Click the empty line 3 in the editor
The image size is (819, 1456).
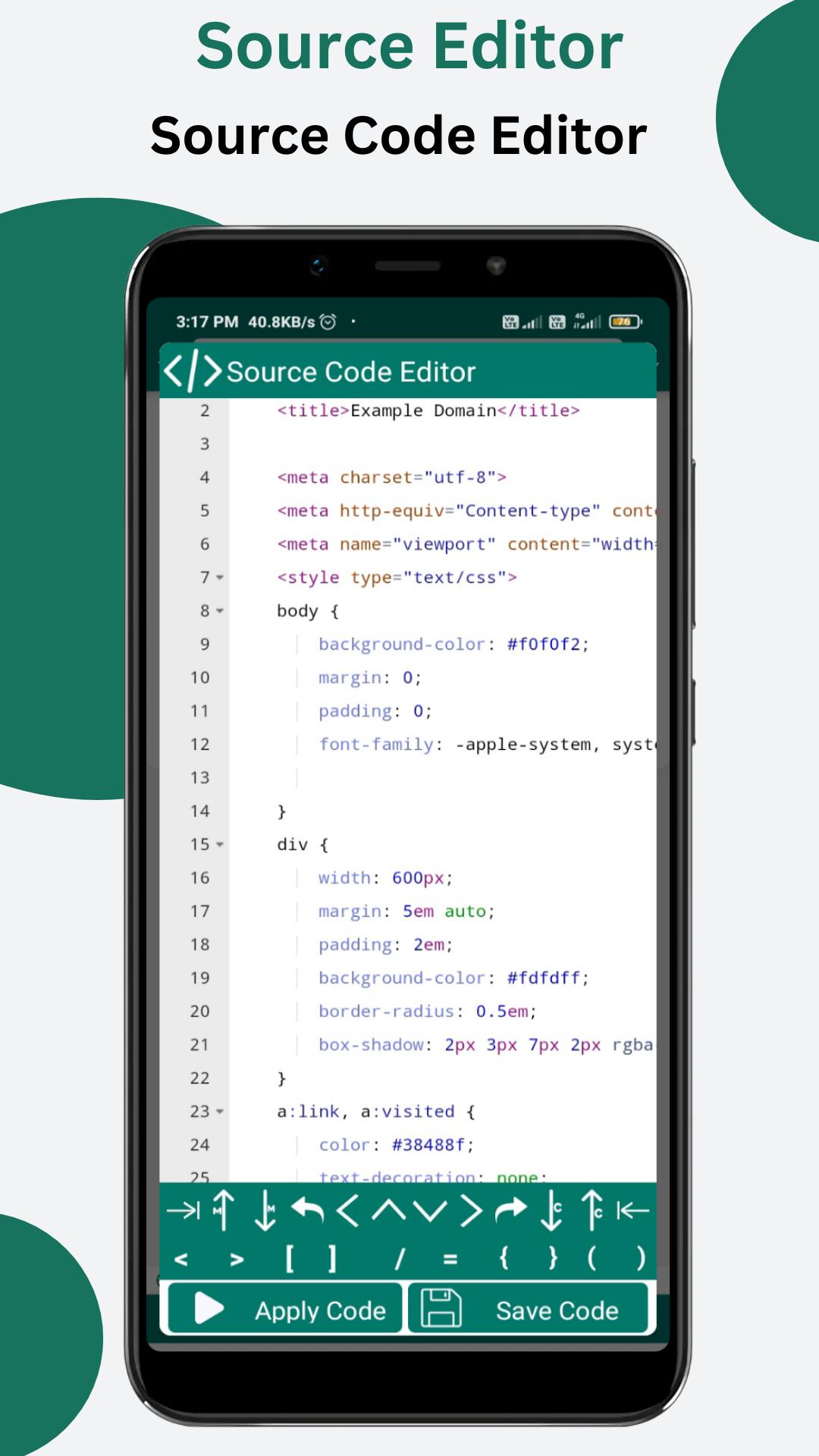click(443, 444)
